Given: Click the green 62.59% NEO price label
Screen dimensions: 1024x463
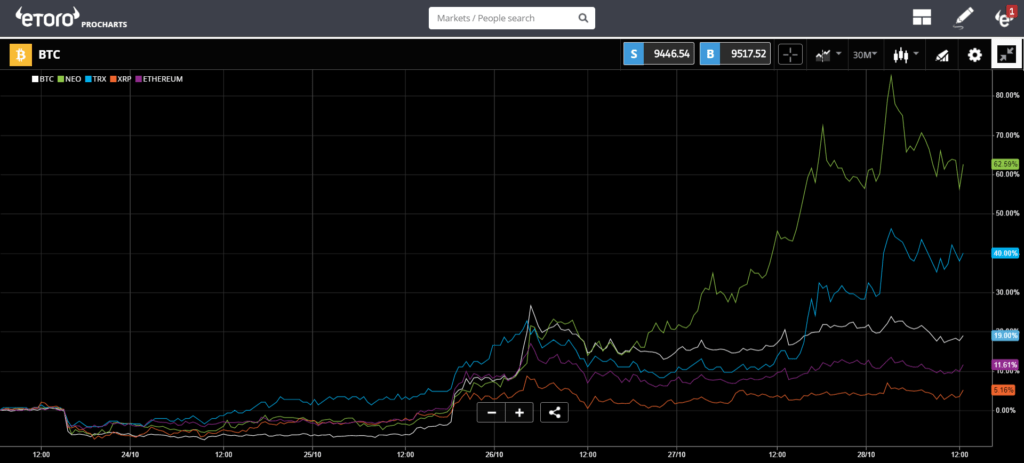Looking at the screenshot, I should (1004, 164).
